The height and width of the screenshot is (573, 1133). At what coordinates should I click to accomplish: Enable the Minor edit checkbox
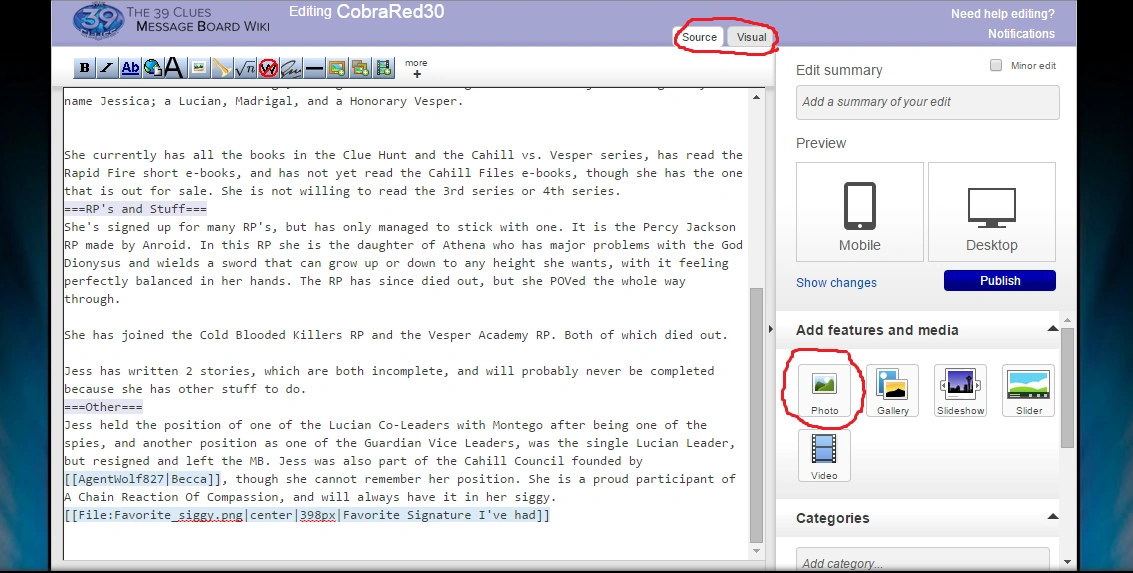pyautogui.click(x=996, y=65)
